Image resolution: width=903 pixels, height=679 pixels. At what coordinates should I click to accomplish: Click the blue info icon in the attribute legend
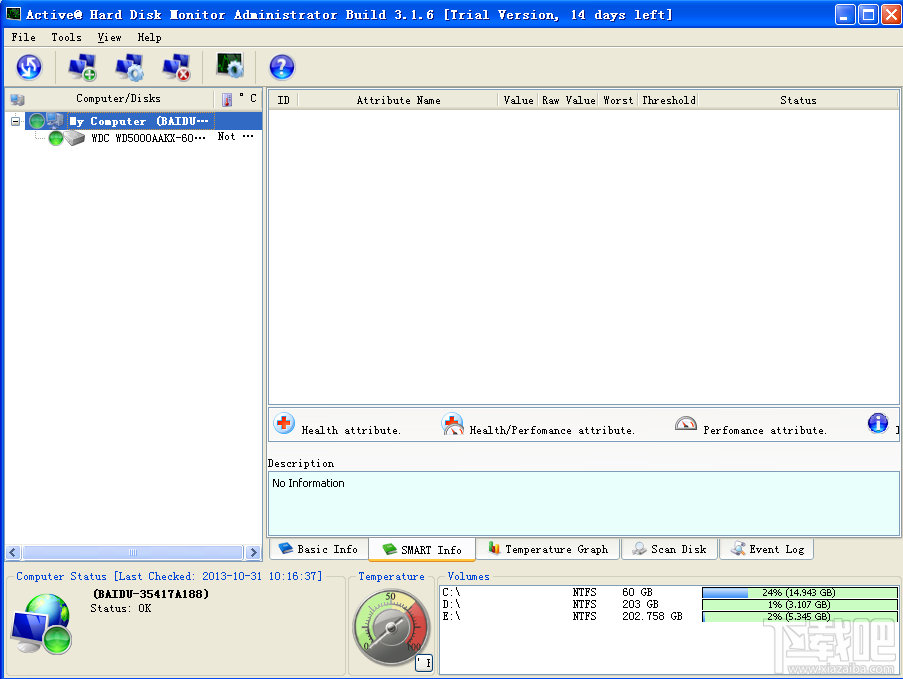click(x=877, y=424)
